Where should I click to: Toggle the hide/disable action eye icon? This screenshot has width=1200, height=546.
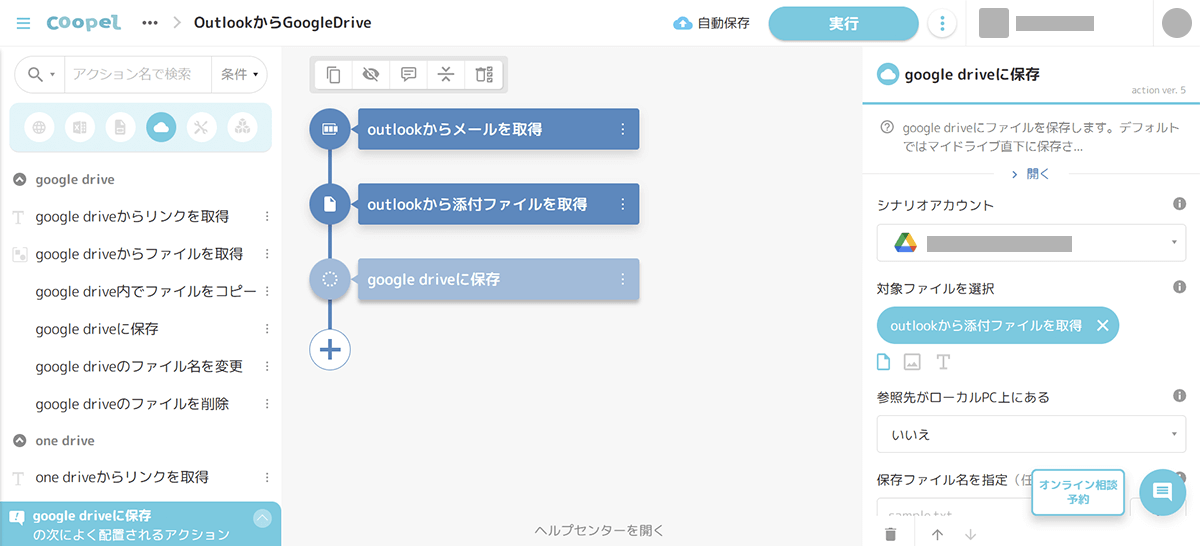[x=371, y=74]
